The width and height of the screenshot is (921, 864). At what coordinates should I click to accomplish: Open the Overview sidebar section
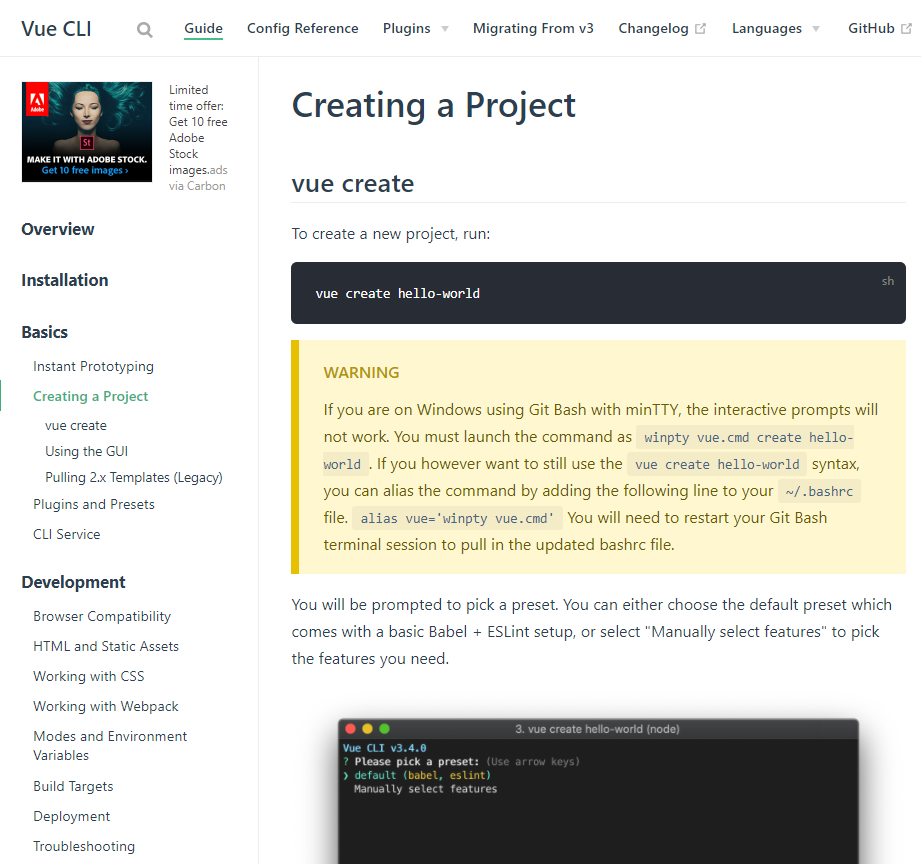[58, 229]
